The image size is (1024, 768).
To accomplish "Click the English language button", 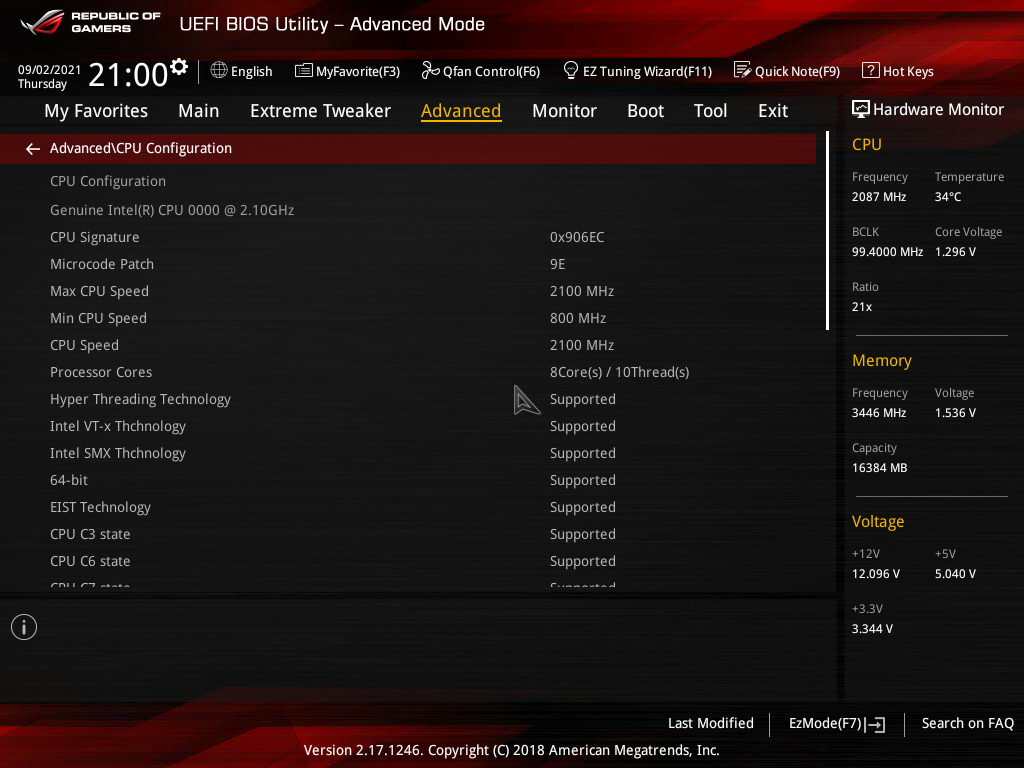I will [251, 71].
